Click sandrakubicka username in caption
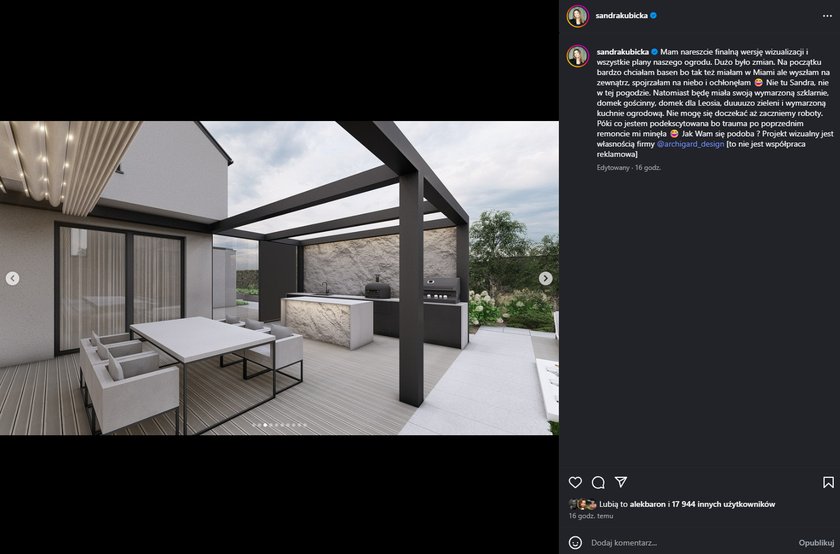This screenshot has width=840, height=554. point(622,52)
